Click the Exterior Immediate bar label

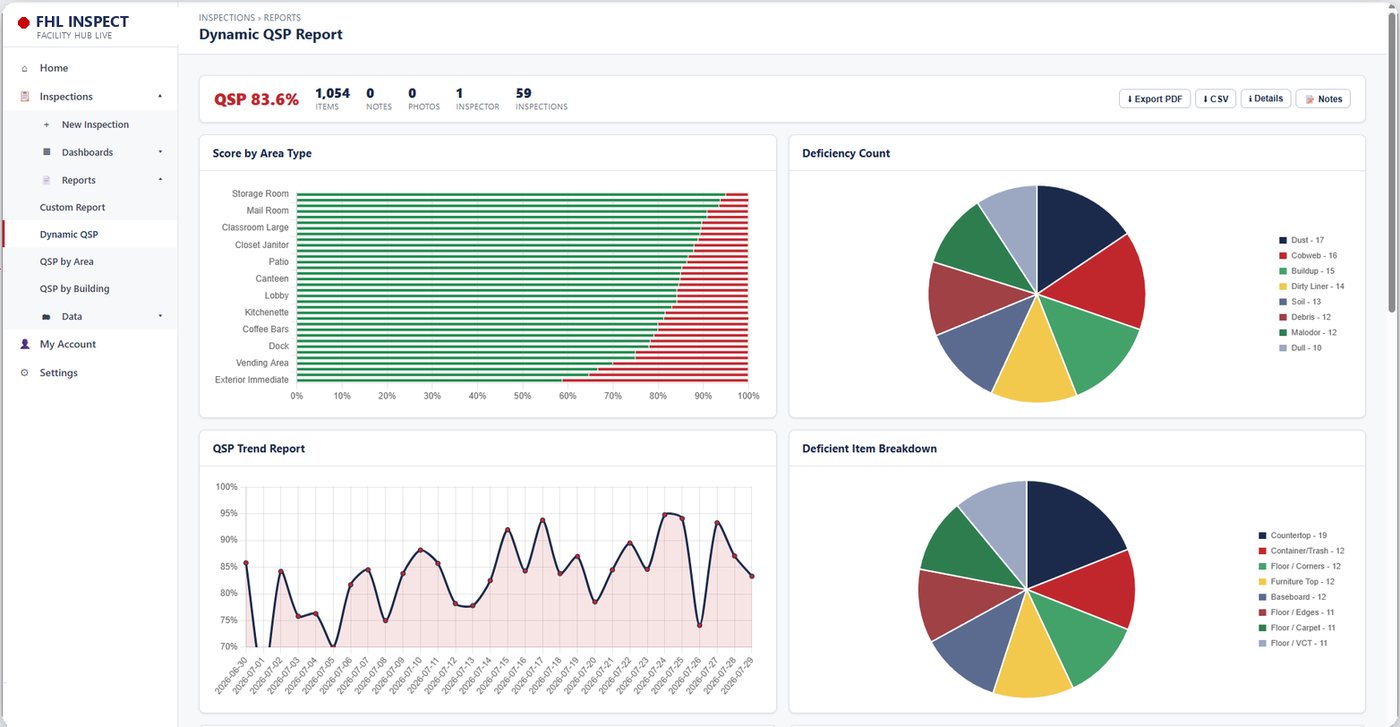click(x=252, y=380)
